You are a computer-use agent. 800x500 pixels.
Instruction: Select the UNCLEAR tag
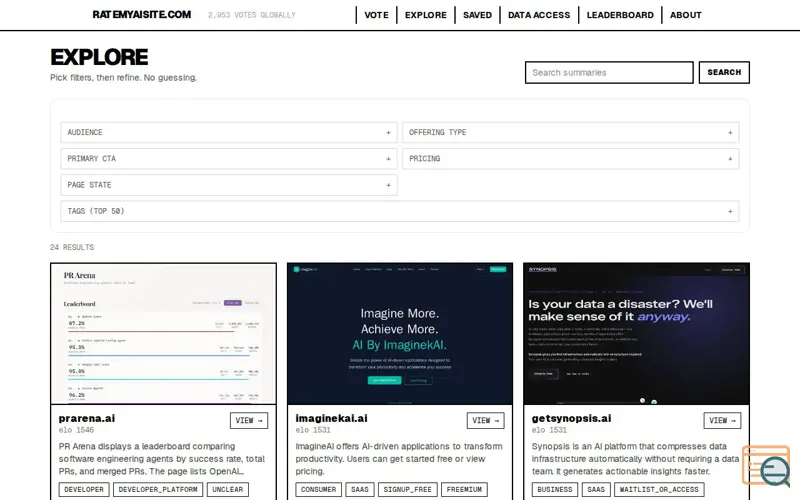pos(228,489)
